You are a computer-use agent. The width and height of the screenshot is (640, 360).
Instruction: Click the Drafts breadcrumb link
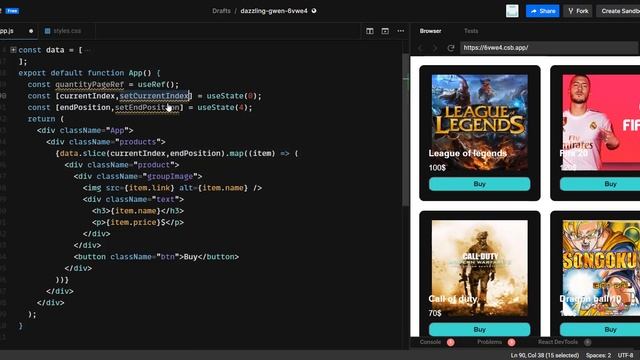[x=221, y=11]
